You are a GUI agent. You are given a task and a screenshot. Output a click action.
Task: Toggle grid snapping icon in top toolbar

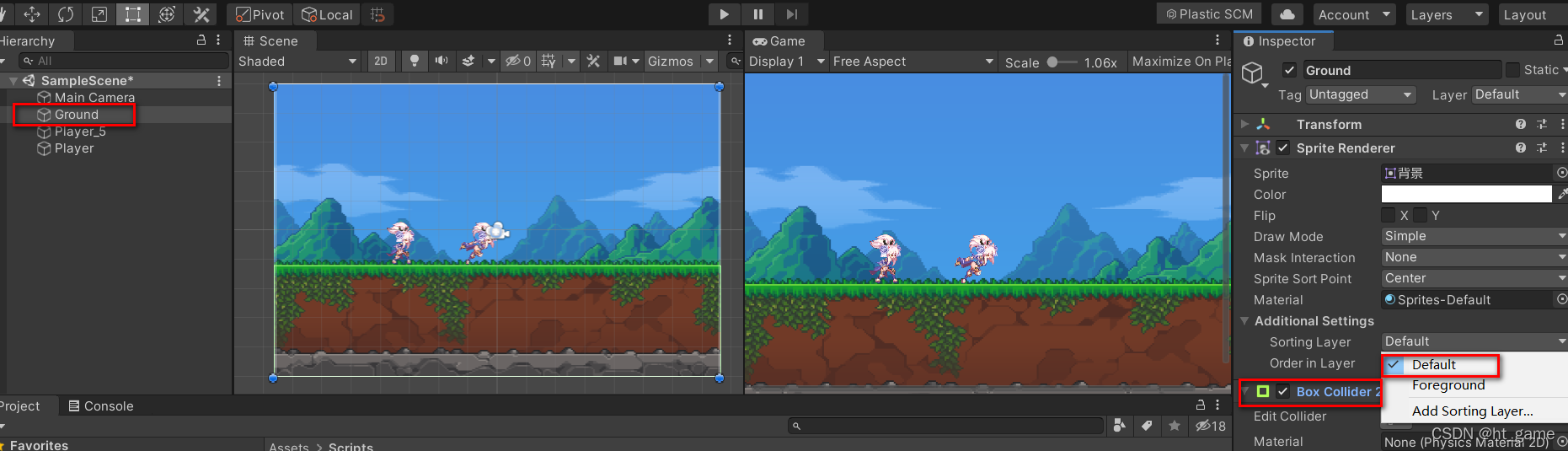click(377, 14)
